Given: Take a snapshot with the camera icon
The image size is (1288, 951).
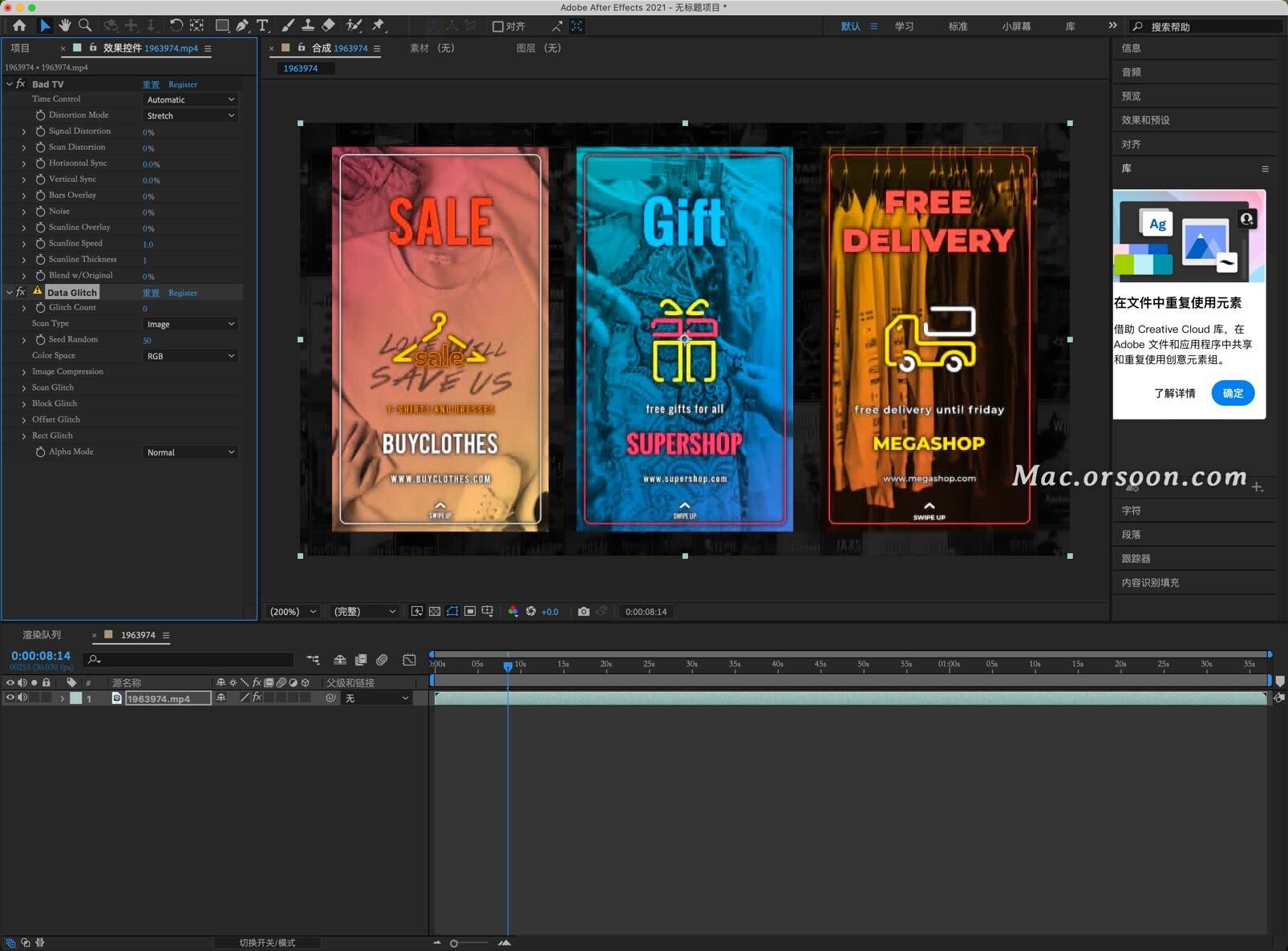Looking at the screenshot, I should click(584, 611).
